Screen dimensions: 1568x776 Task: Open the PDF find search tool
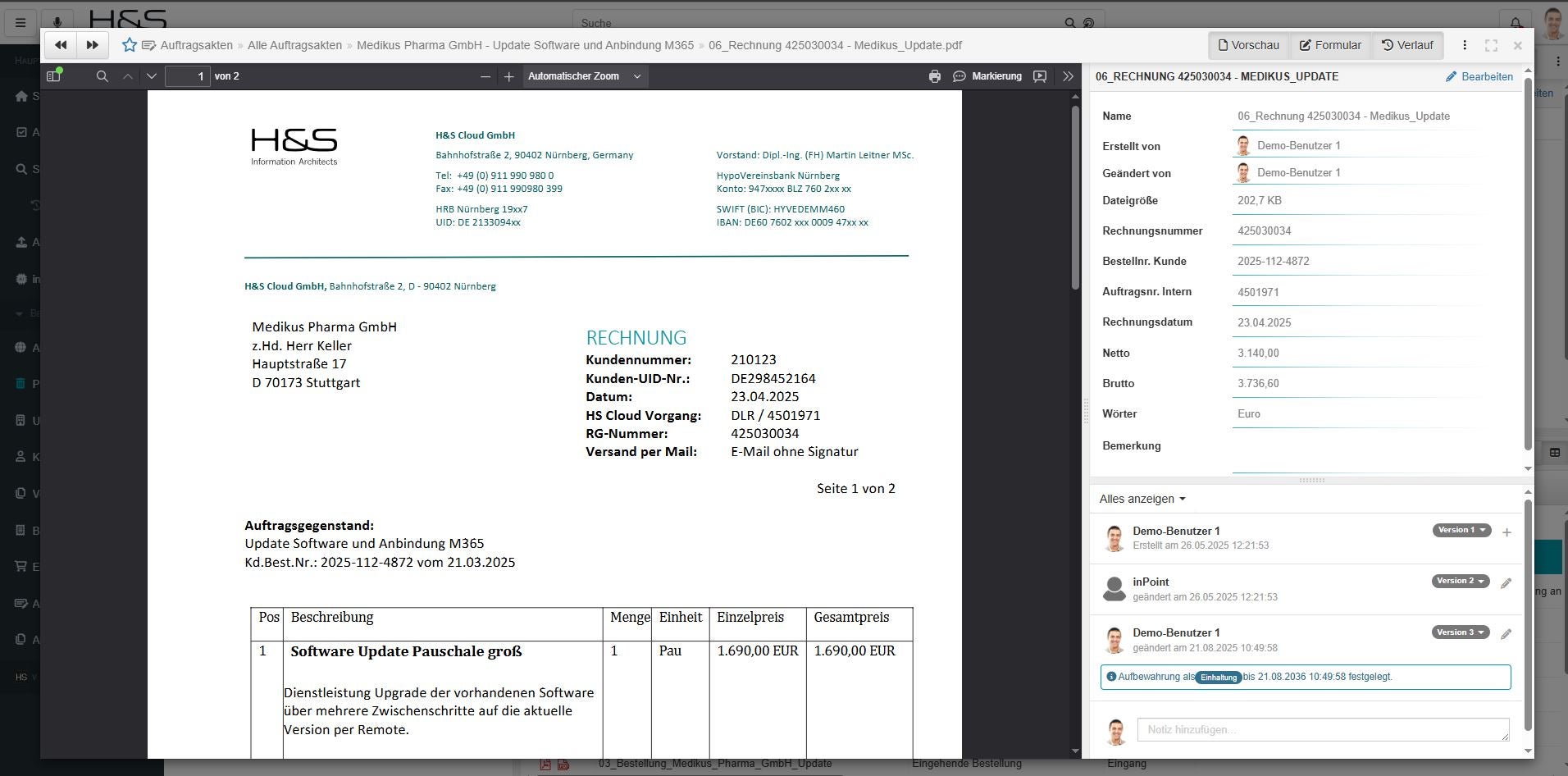[103, 76]
